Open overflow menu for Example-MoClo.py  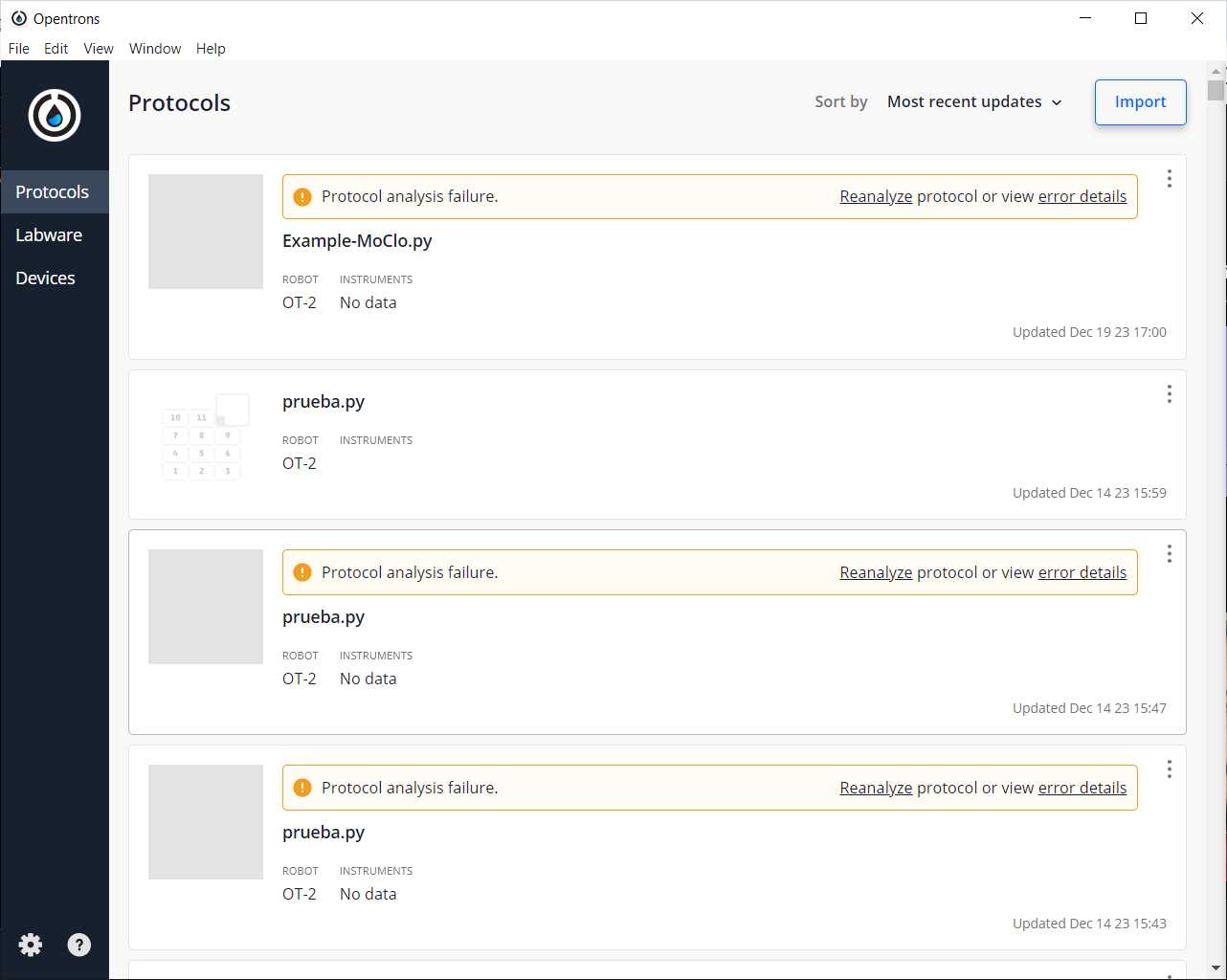click(x=1169, y=179)
